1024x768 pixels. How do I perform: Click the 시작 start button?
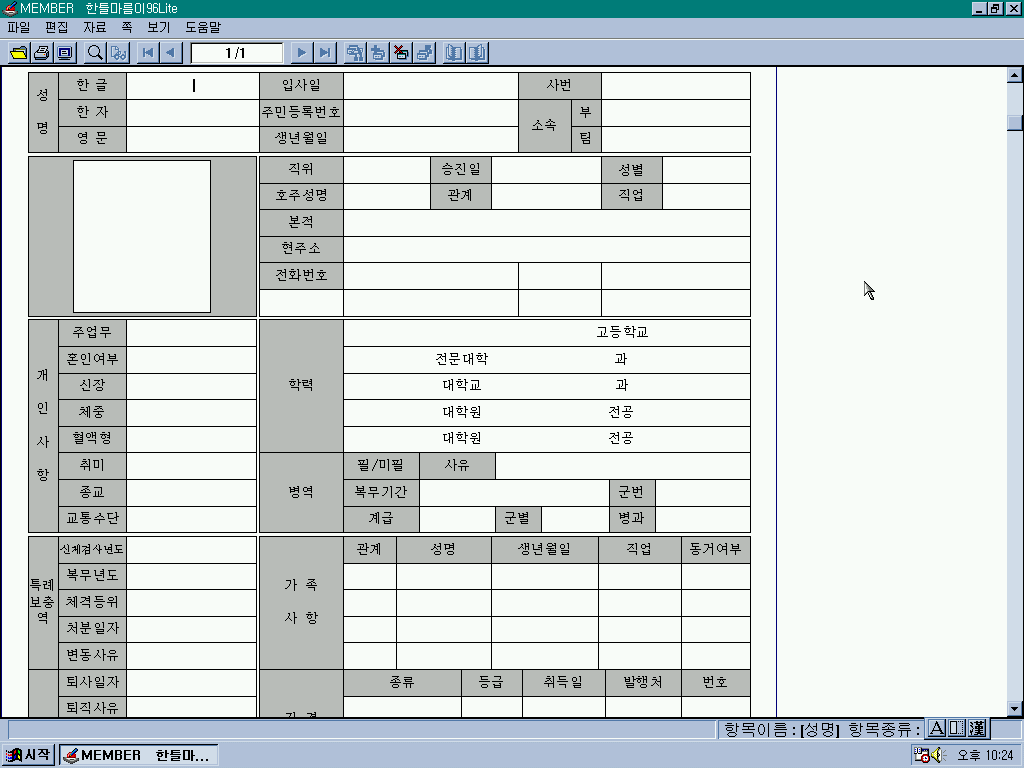coord(28,755)
